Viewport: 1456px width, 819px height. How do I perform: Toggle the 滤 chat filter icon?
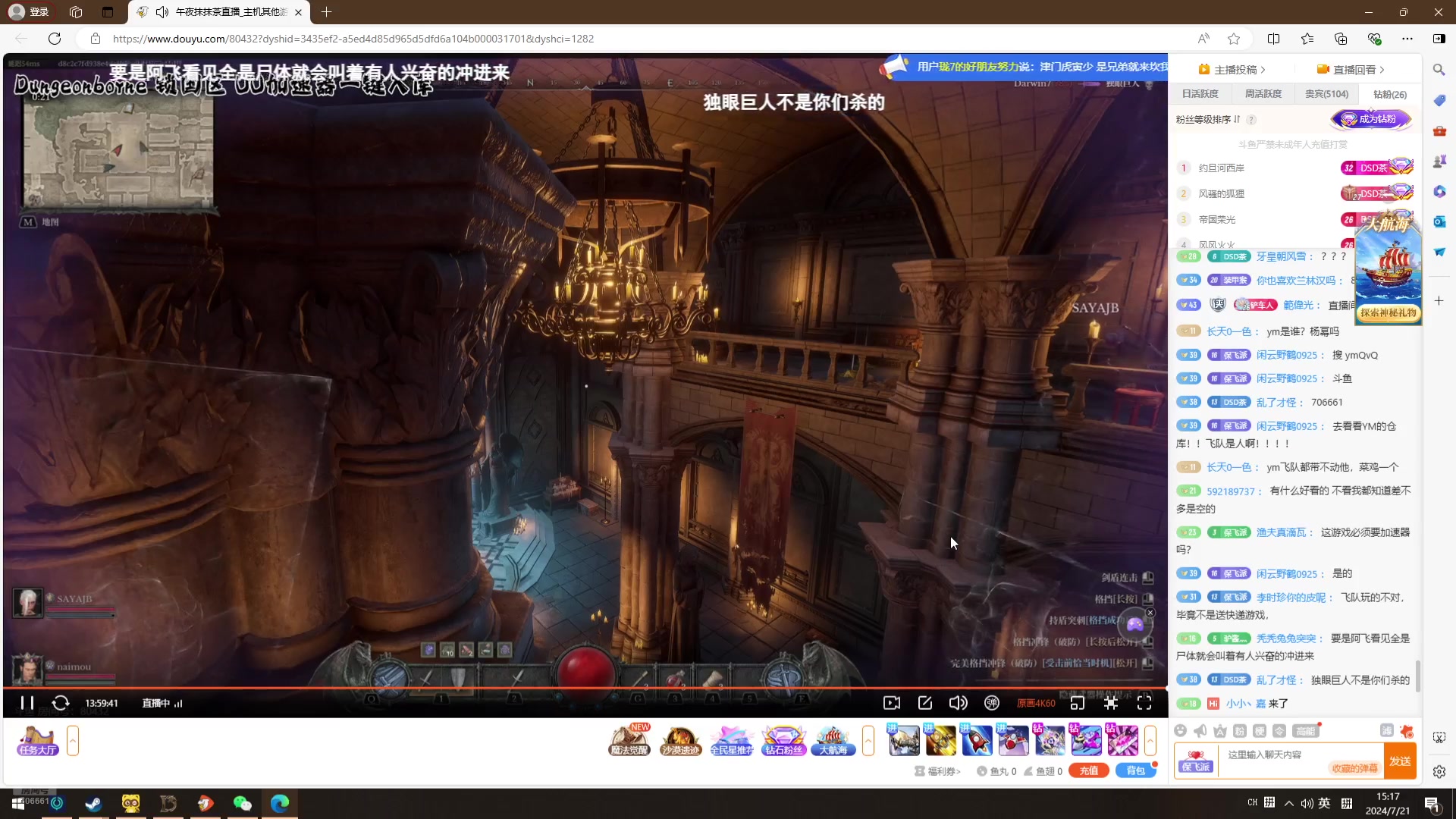coord(1386,730)
